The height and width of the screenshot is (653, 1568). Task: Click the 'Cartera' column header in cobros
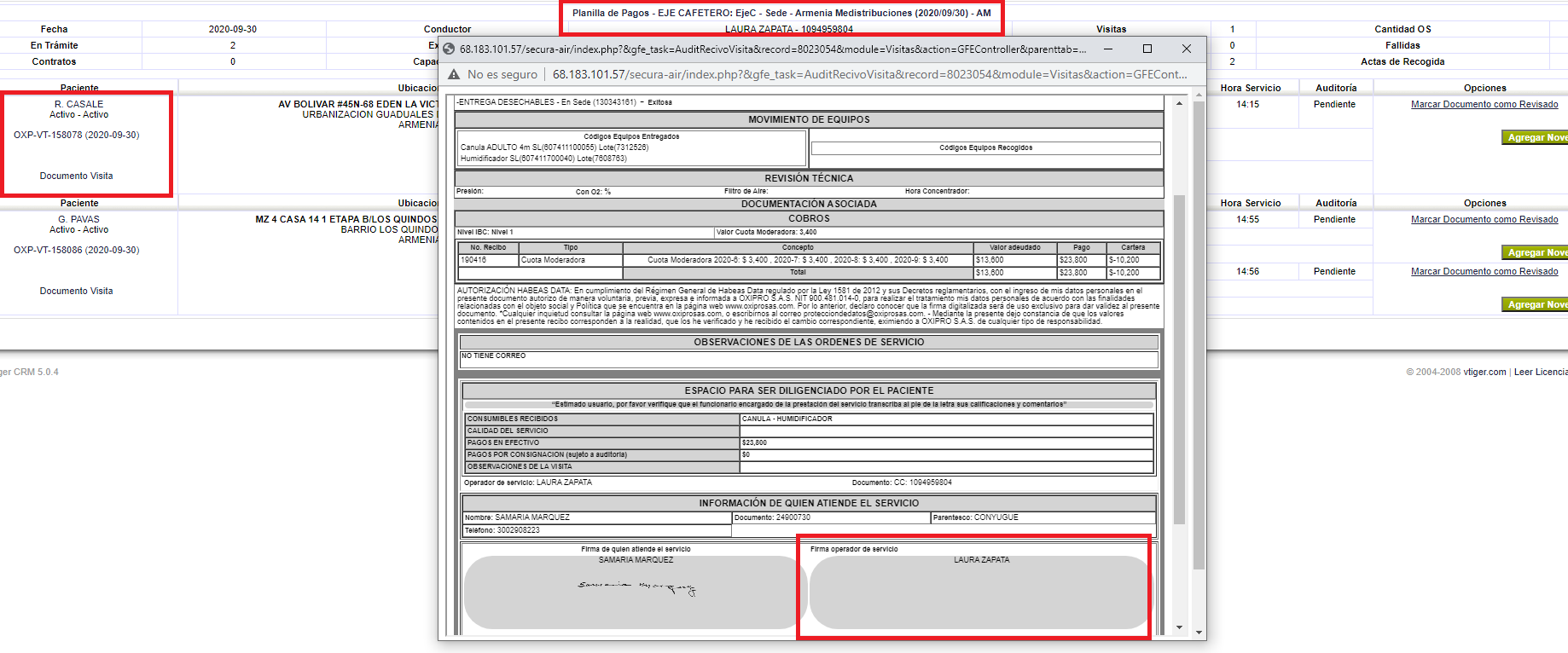point(1133,247)
